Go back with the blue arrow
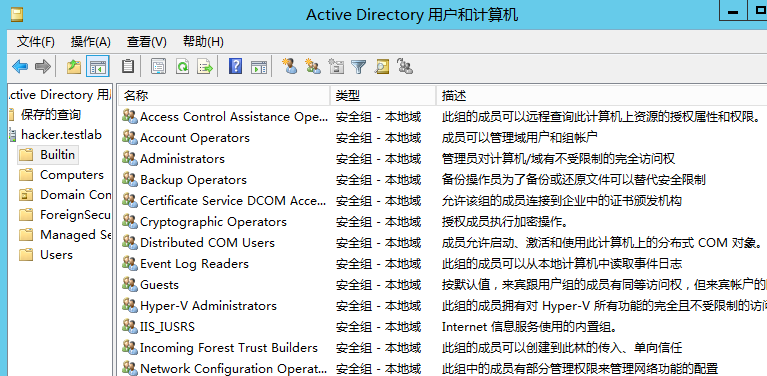 [20, 66]
